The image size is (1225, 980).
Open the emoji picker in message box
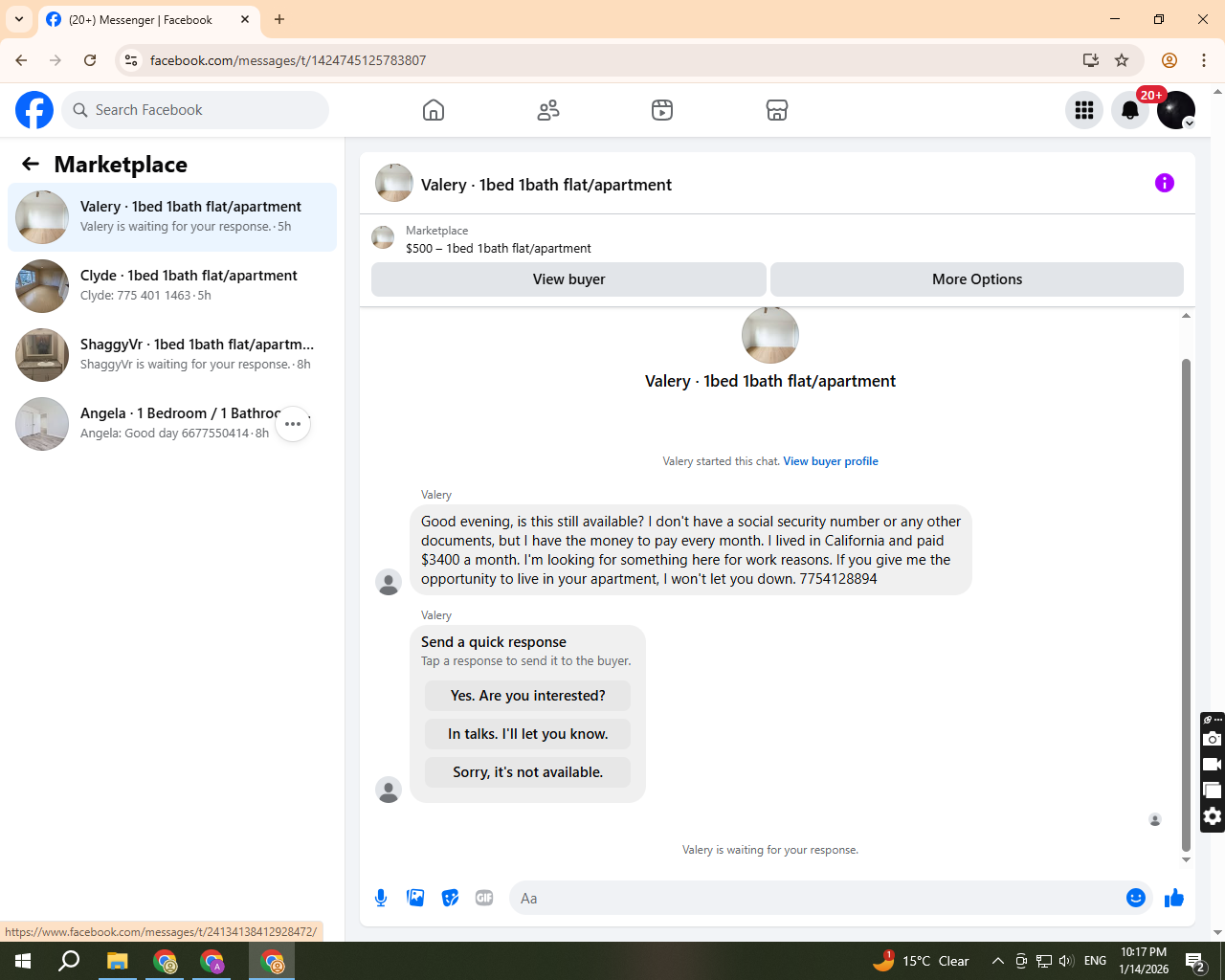(1136, 898)
